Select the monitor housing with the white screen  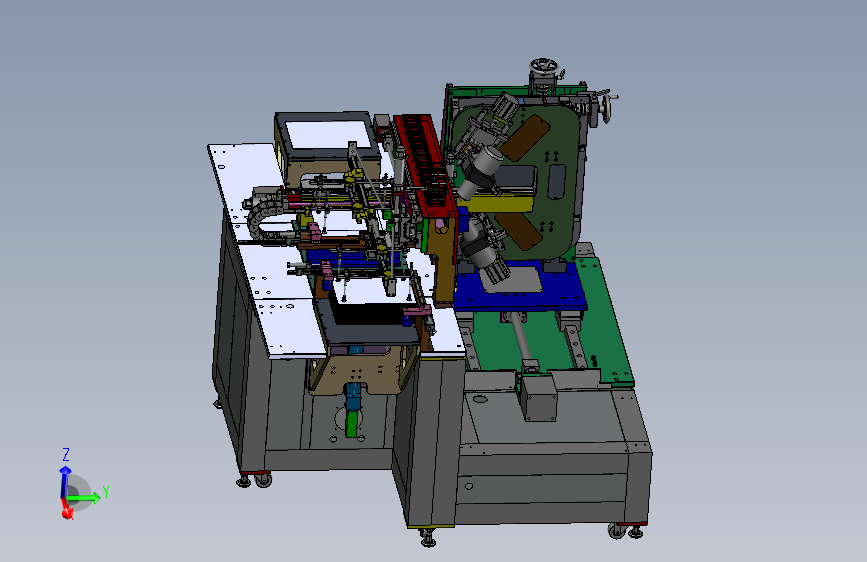pos(327,147)
